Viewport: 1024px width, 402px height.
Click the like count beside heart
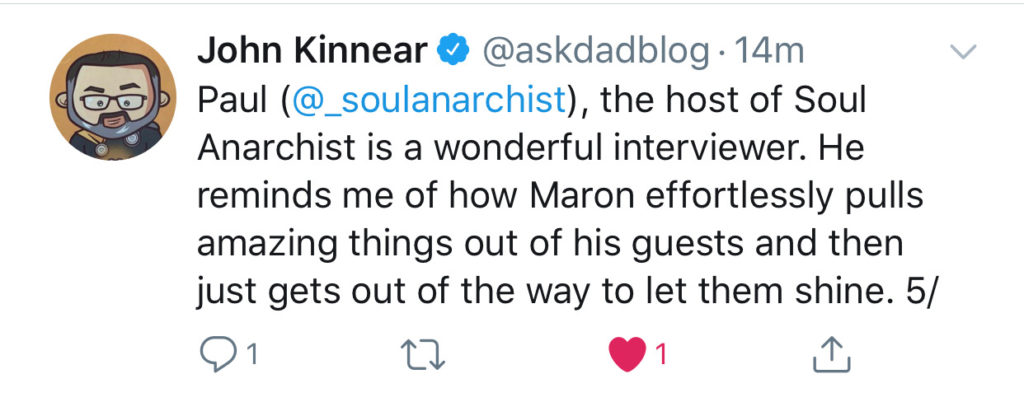(x=661, y=352)
